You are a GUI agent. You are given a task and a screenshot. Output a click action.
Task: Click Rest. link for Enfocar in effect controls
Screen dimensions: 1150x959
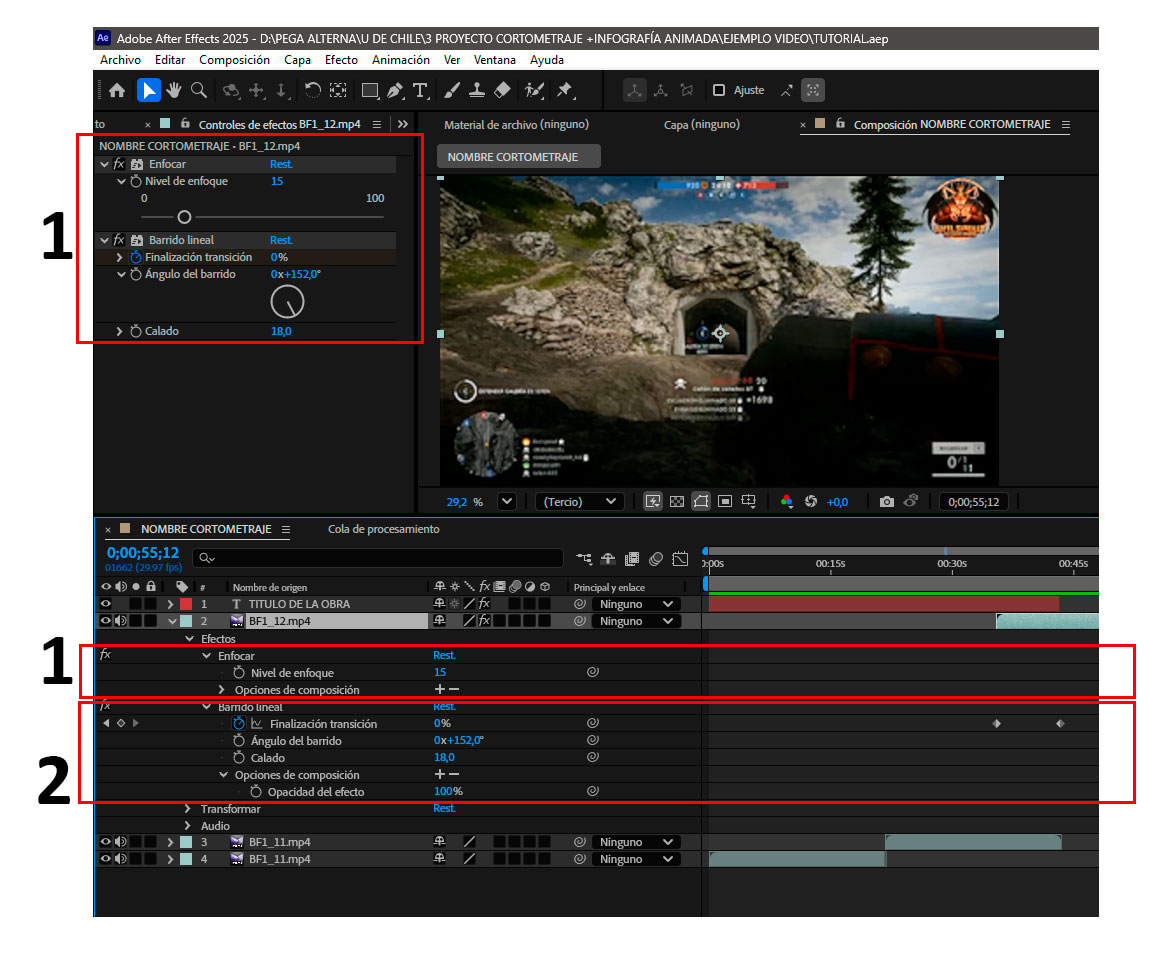click(x=281, y=164)
